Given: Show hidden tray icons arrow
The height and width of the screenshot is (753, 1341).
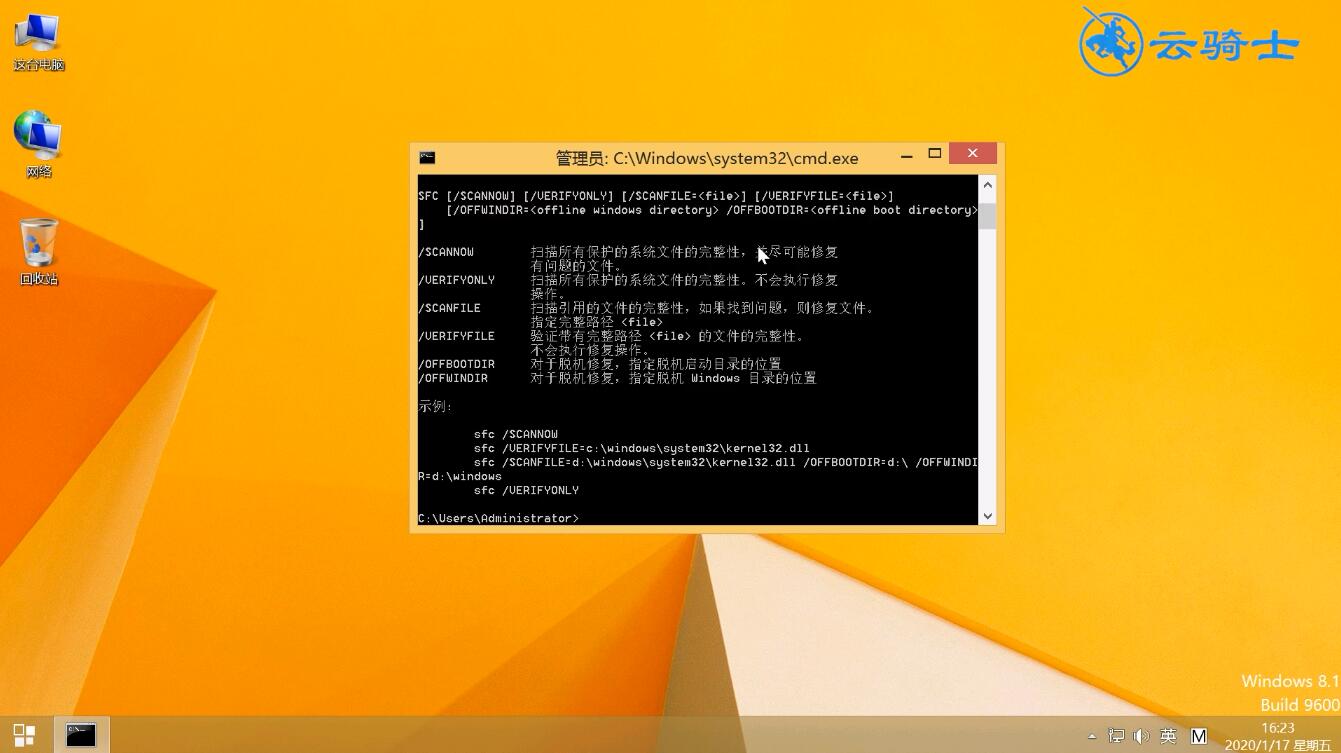Looking at the screenshot, I should coord(1091,736).
